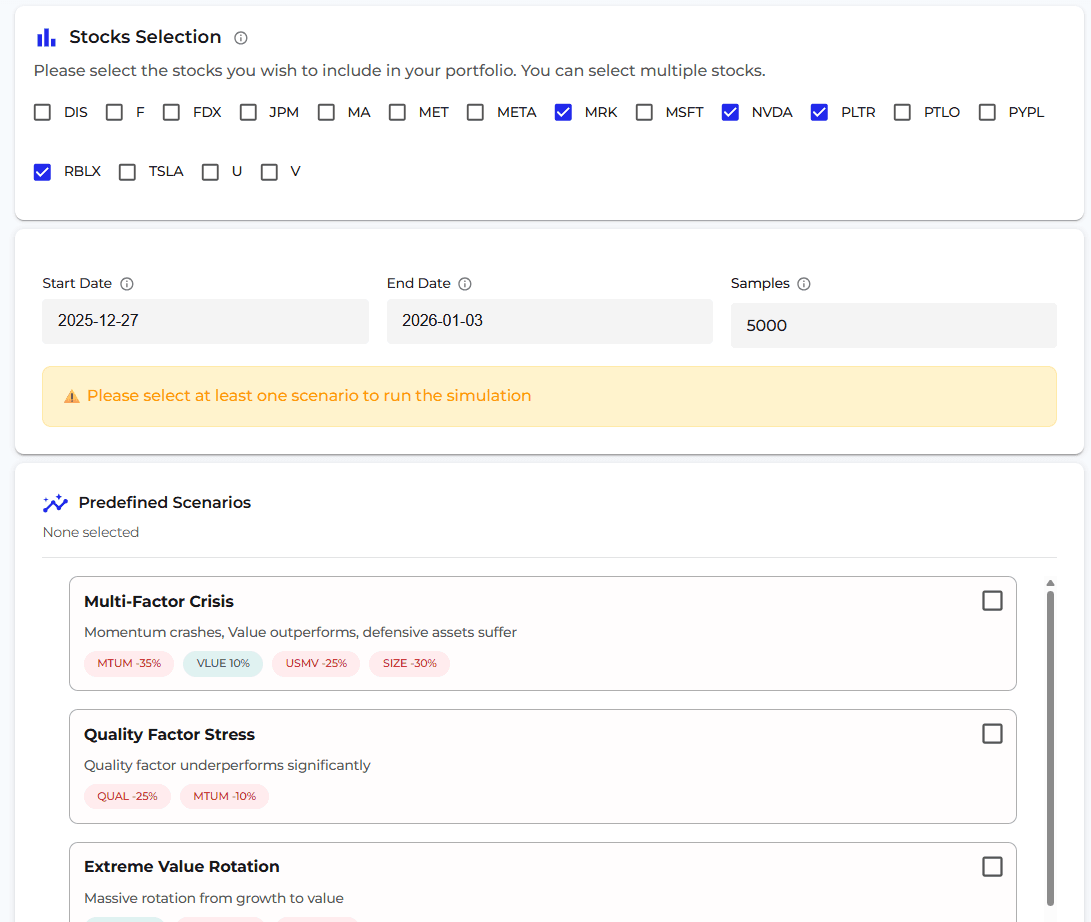Viewport: 1091px width, 922px height.
Task: Click the MTUM -35% factor tag
Action: (129, 663)
